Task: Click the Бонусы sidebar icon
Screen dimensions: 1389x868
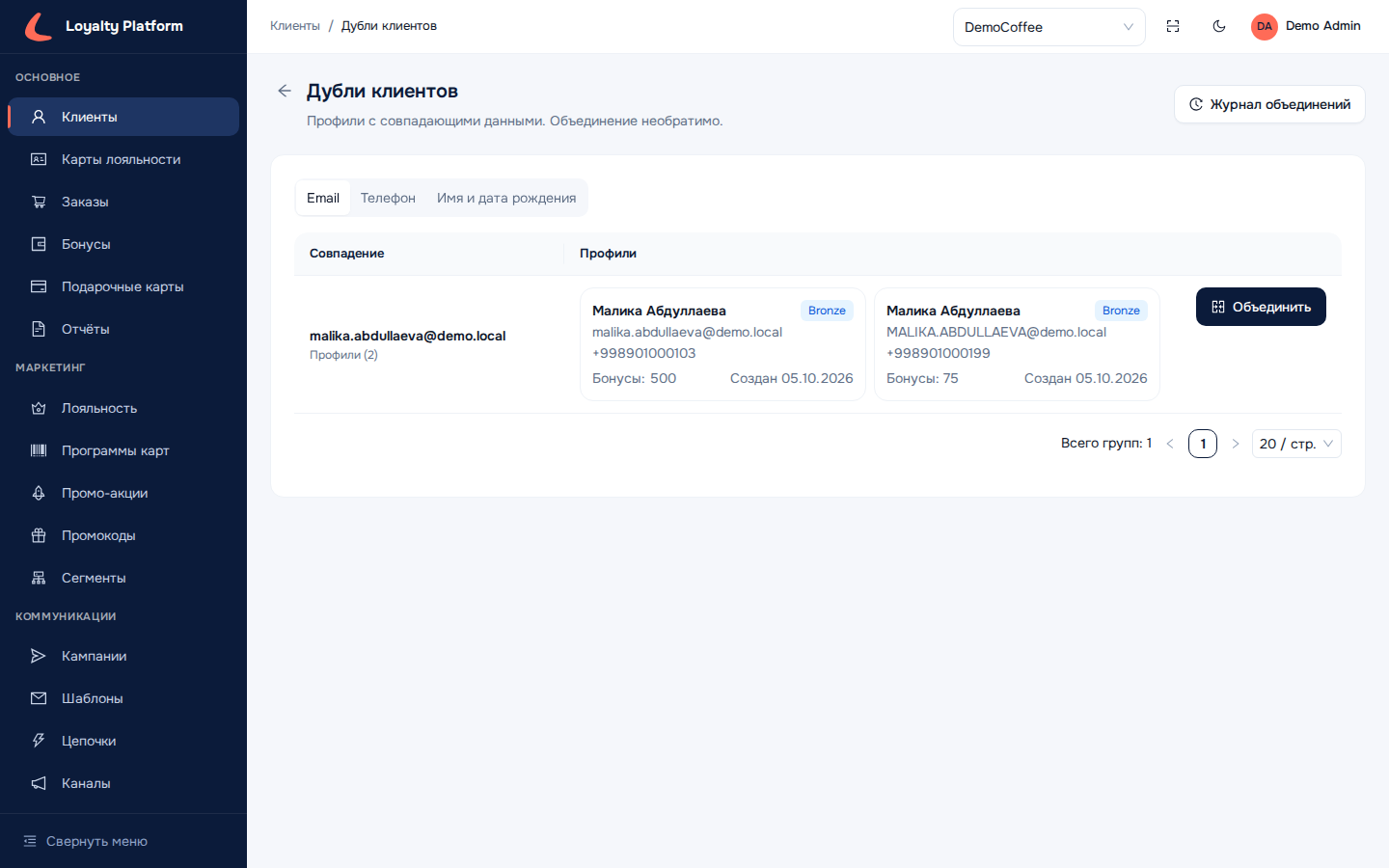Action: coord(39,244)
